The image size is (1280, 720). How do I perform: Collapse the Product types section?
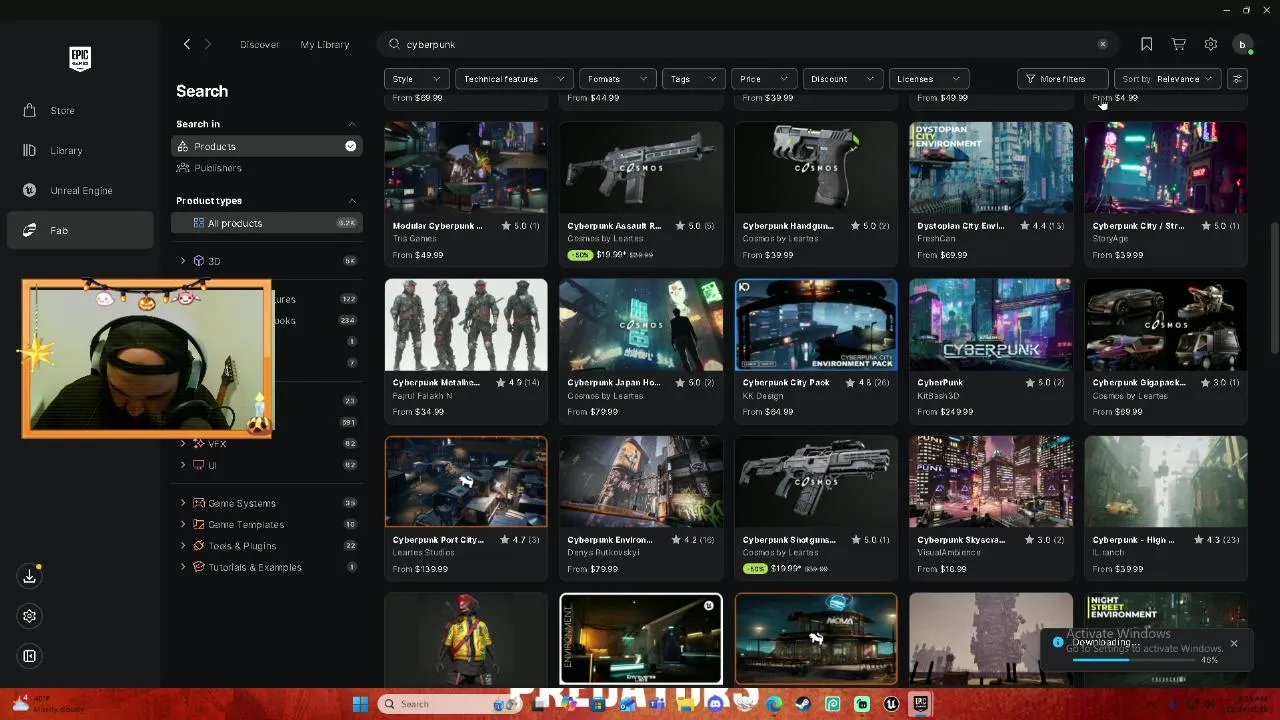[351, 201]
